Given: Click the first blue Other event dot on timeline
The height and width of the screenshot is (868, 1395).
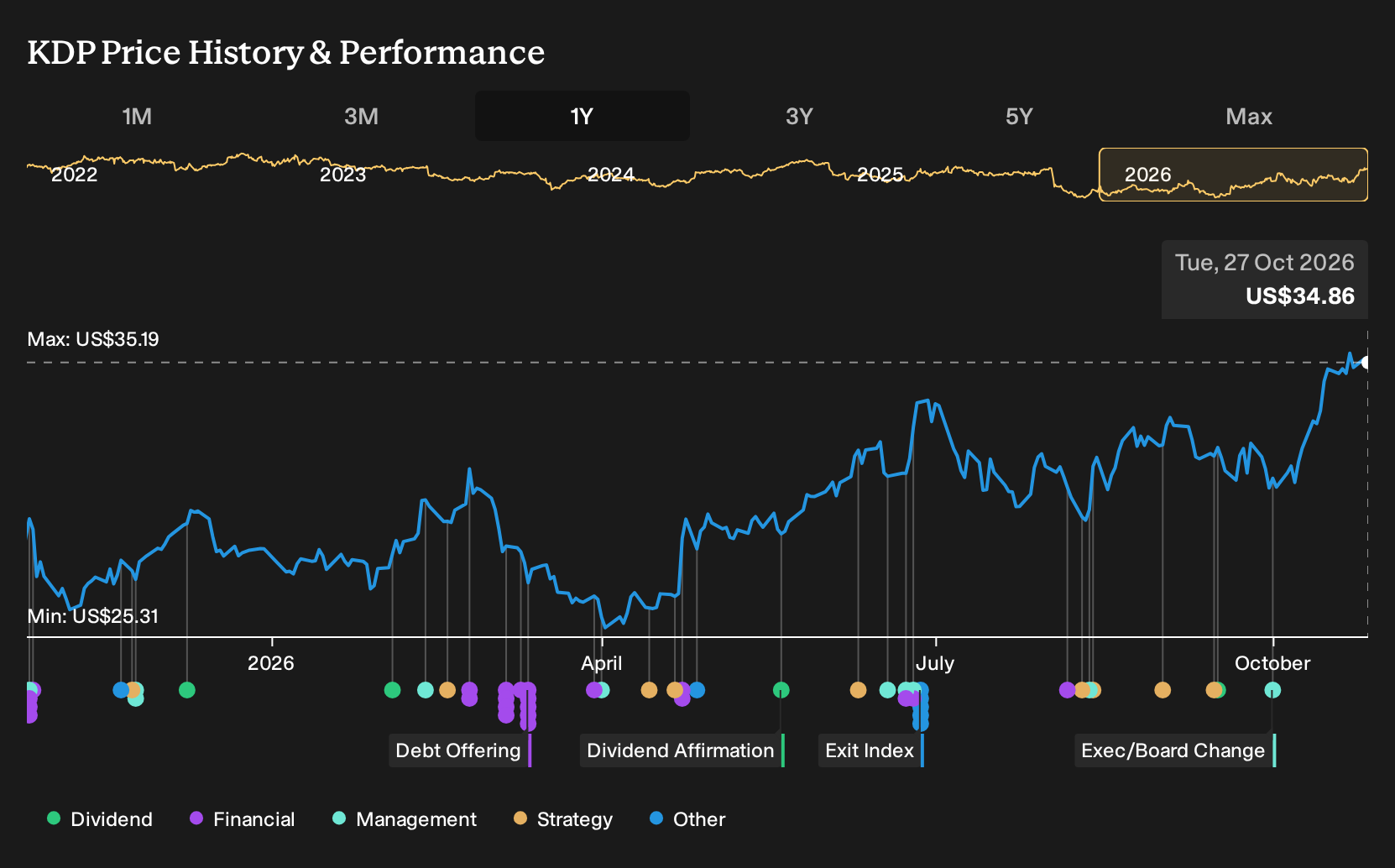Looking at the screenshot, I should (x=121, y=690).
